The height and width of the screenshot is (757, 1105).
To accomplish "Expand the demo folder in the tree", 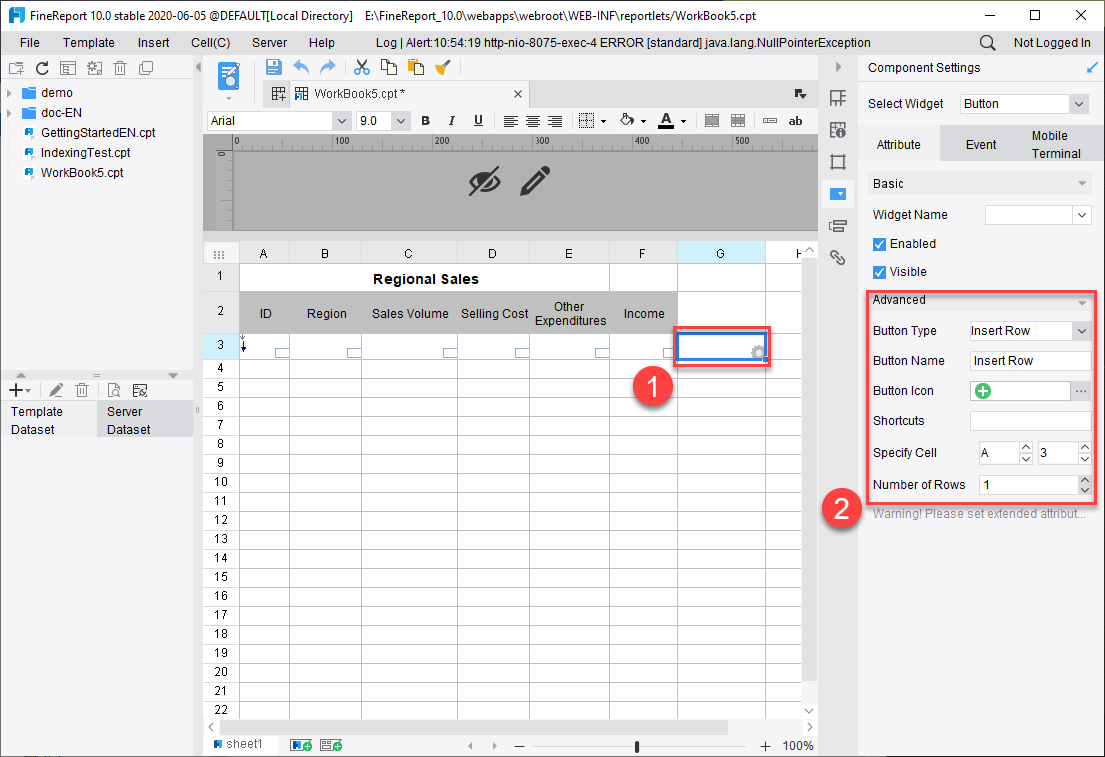I will pyautogui.click(x=9, y=92).
